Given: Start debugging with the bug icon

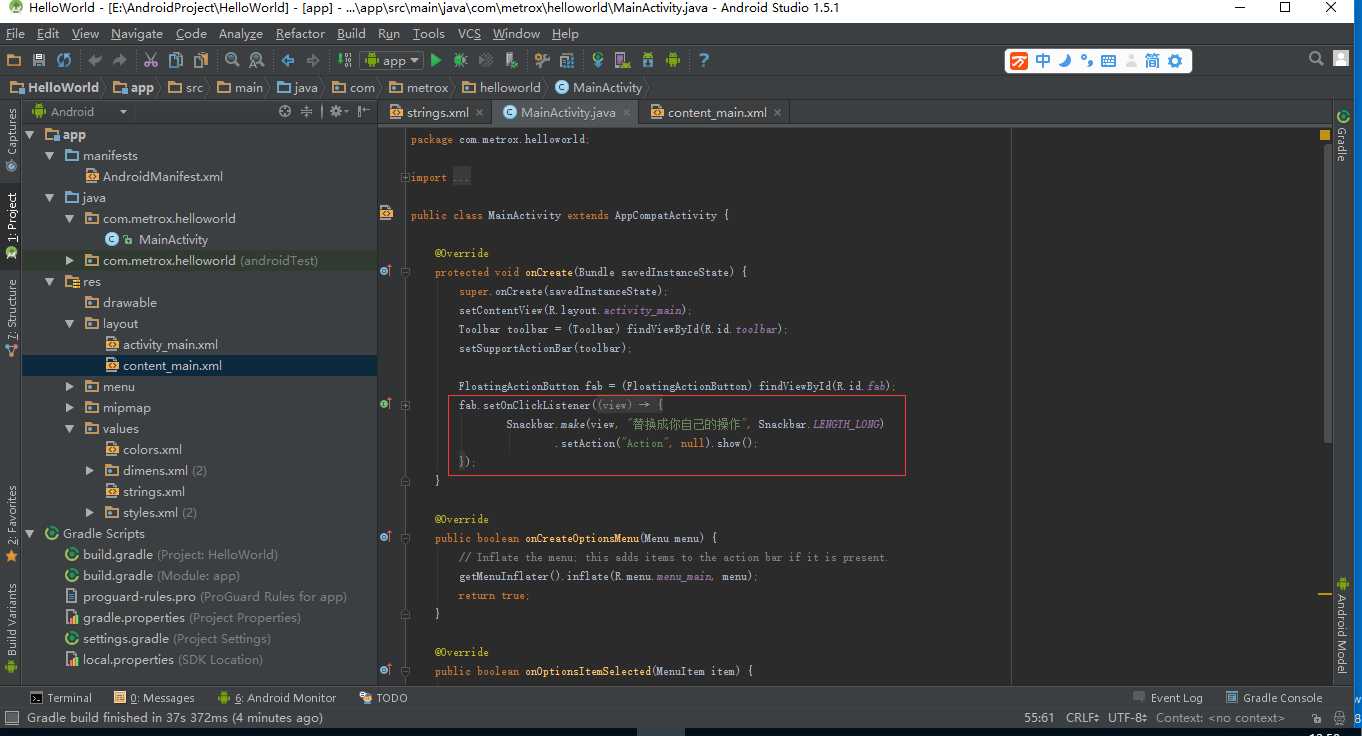Looking at the screenshot, I should pos(460,61).
